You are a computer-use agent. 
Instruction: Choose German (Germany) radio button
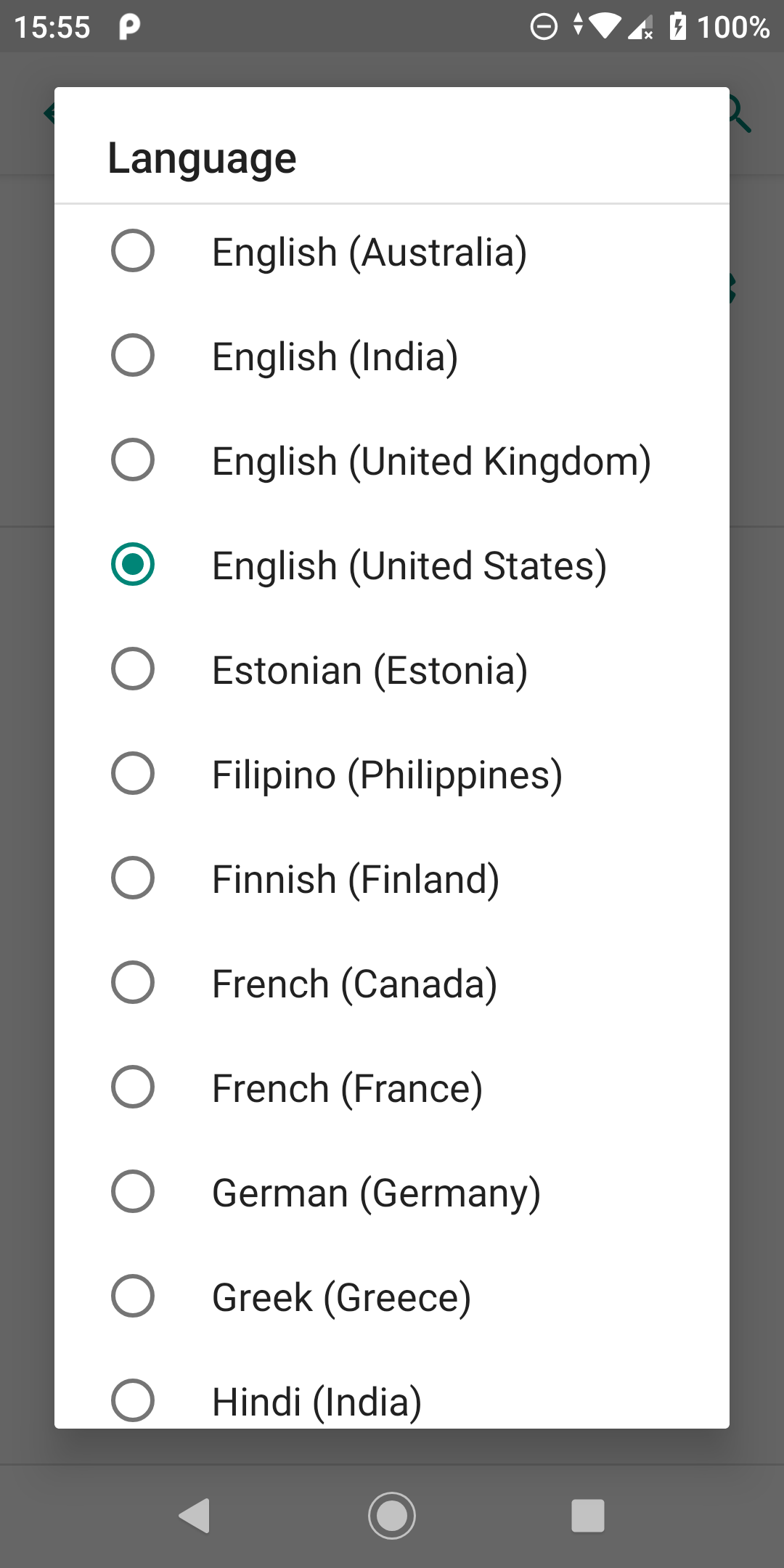tap(133, 1192)
